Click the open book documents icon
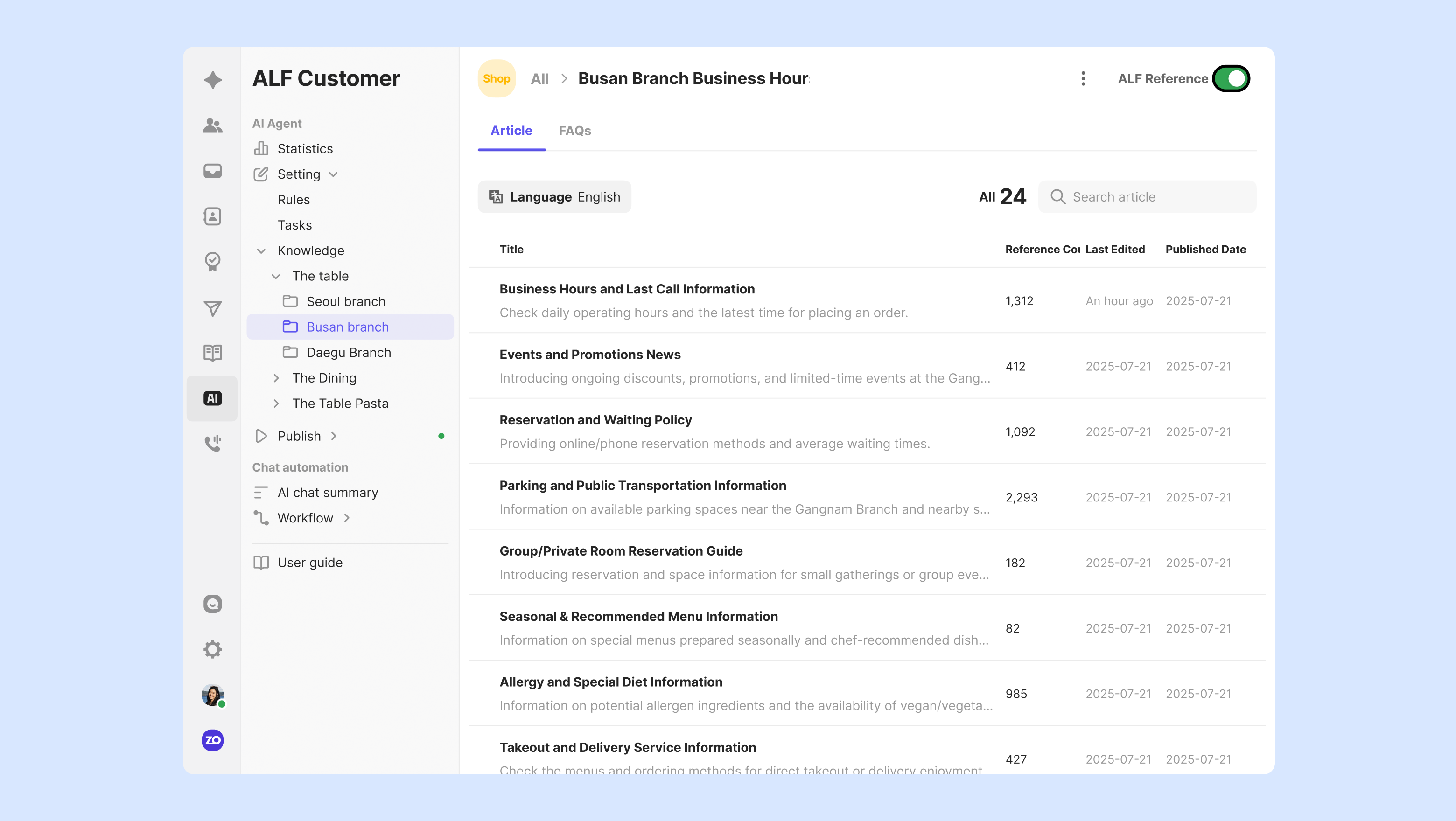Image resolution: width=1456 pixels, height=821 pixels. tap(212, 353)
